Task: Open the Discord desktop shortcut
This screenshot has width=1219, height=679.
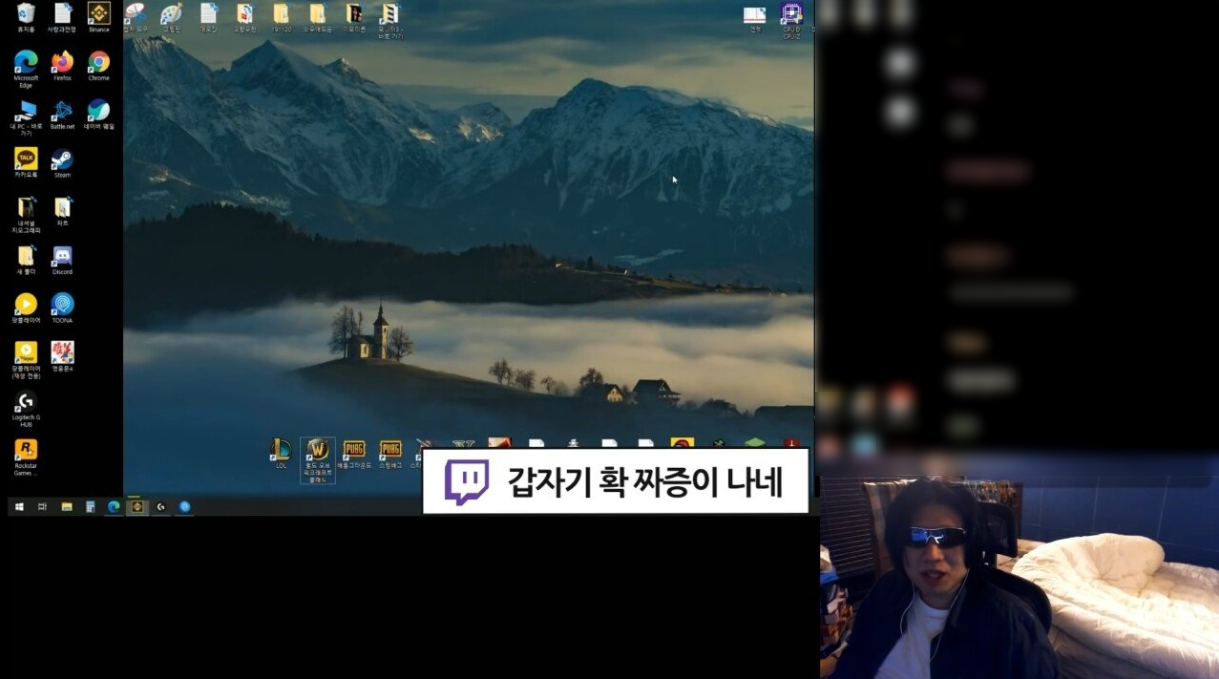Action: coord(62,257)
